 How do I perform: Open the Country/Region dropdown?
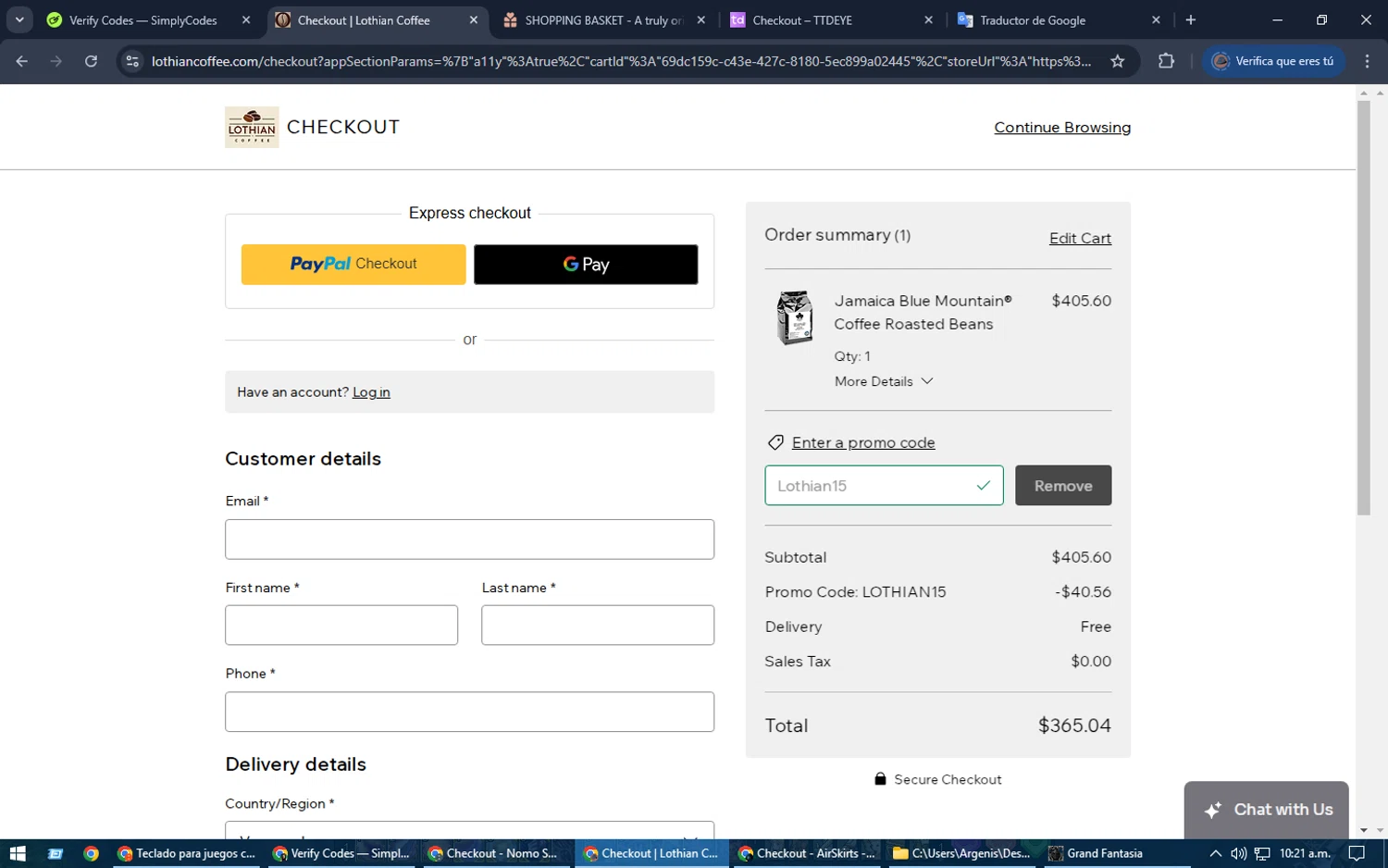click(469, 830)
